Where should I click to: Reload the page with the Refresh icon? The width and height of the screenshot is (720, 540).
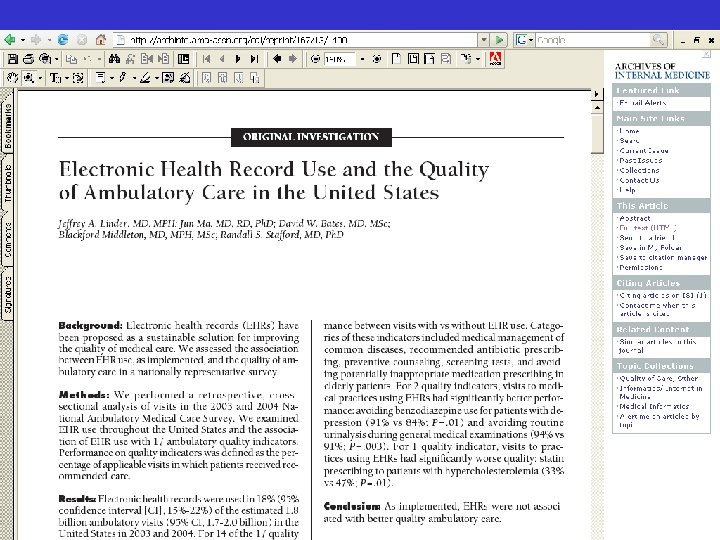click(x=62, y=40)
